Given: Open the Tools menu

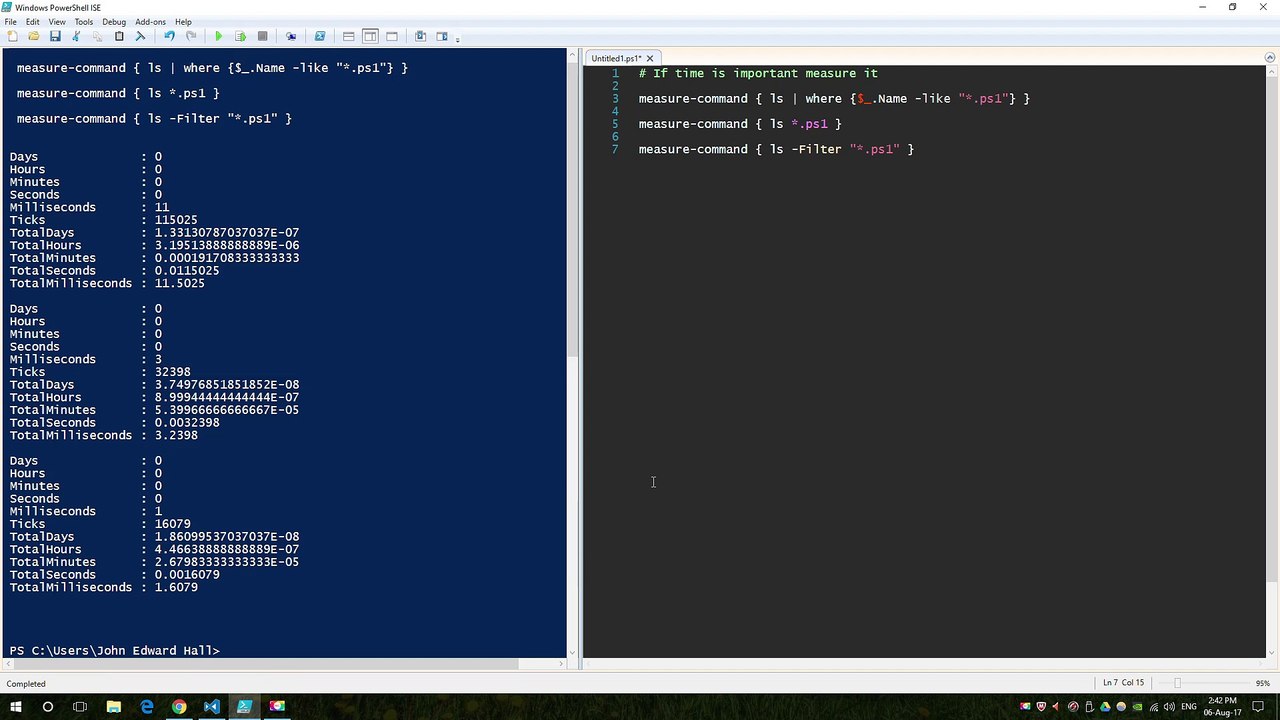Looking at the screenshot, I should tap(84, 21).
